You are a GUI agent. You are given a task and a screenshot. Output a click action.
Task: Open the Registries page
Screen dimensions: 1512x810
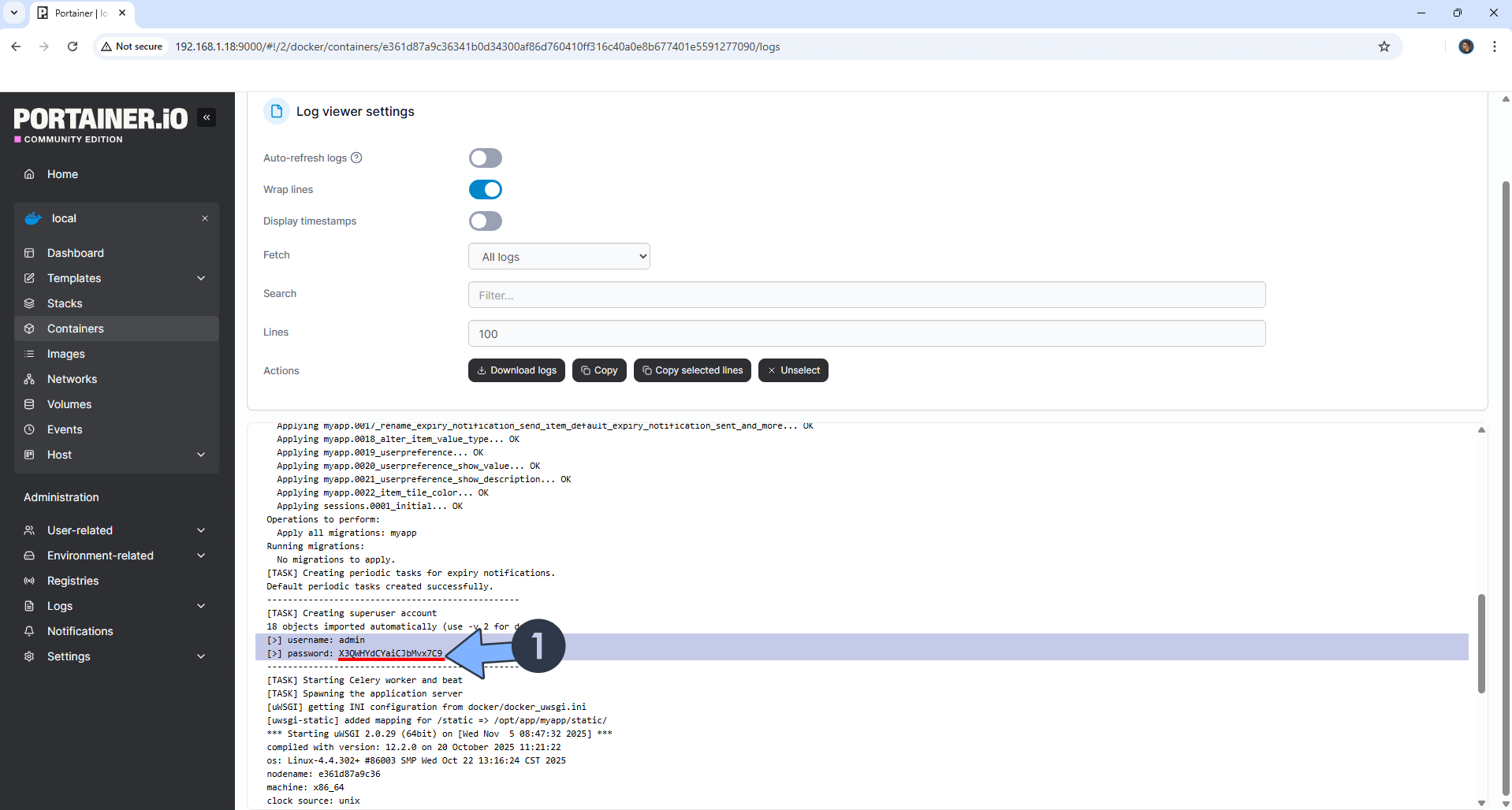72,581
